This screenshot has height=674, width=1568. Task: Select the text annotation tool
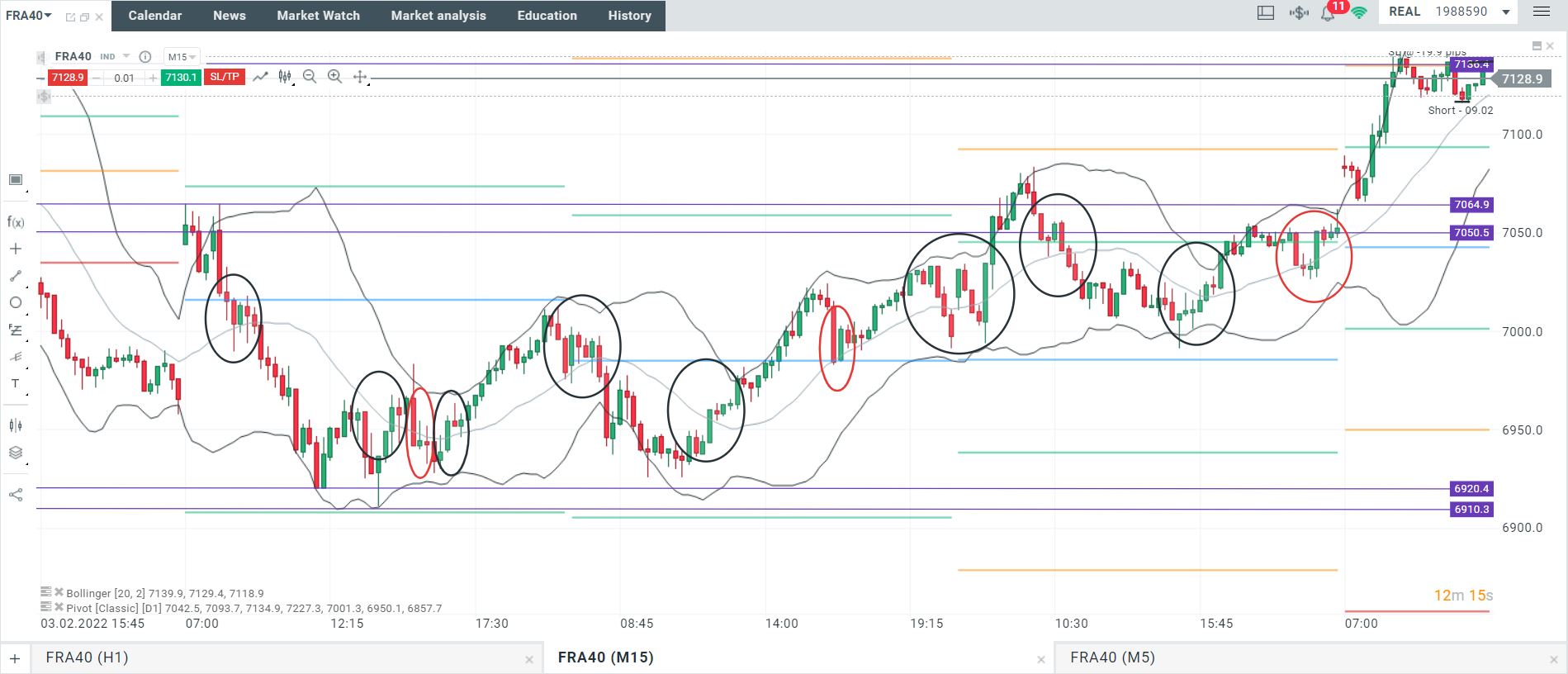pos(16,383)
